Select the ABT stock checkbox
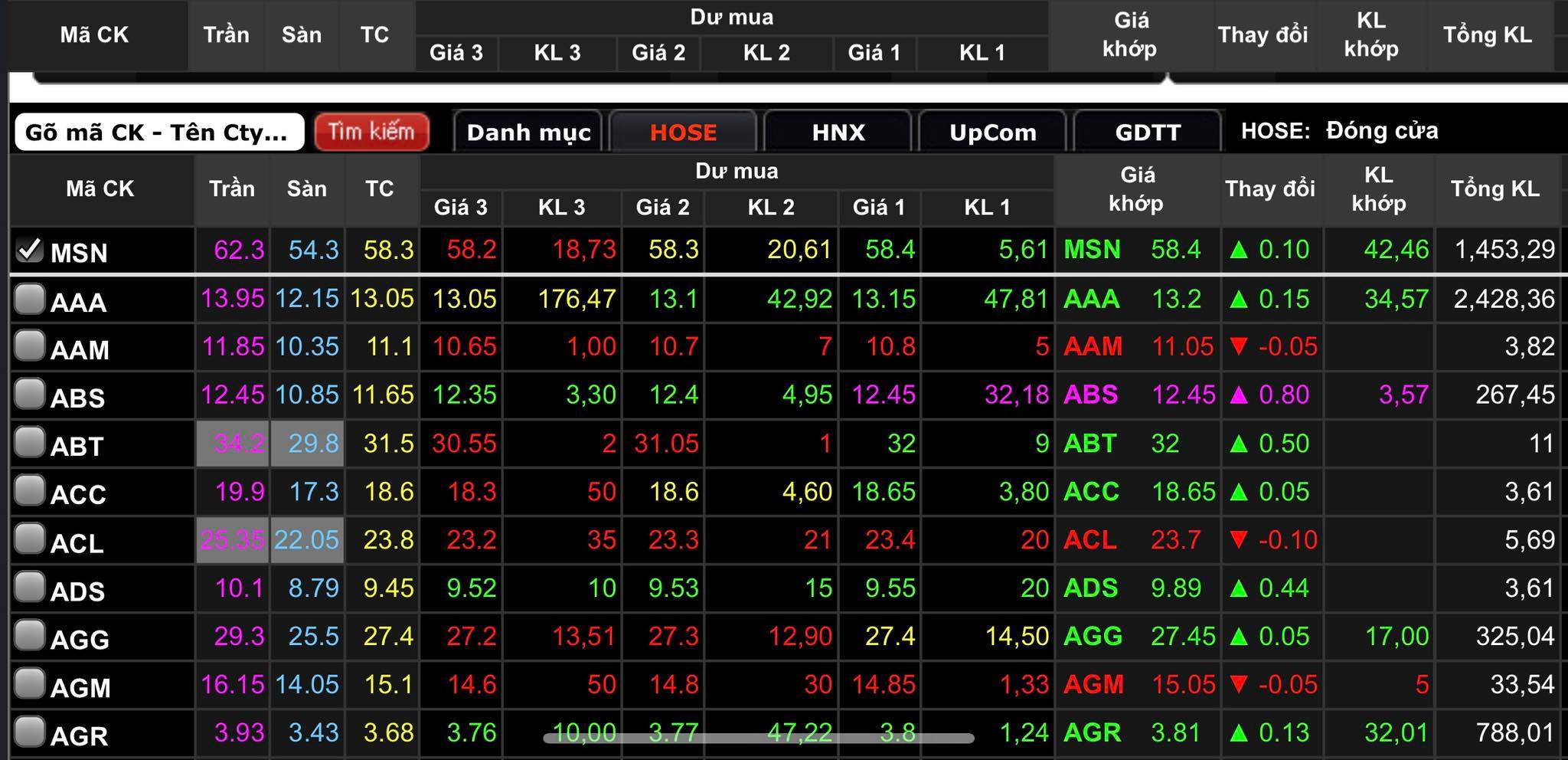Image resolution: width=1568 pixels, height=760 pixels. click(x=29, y=443)
